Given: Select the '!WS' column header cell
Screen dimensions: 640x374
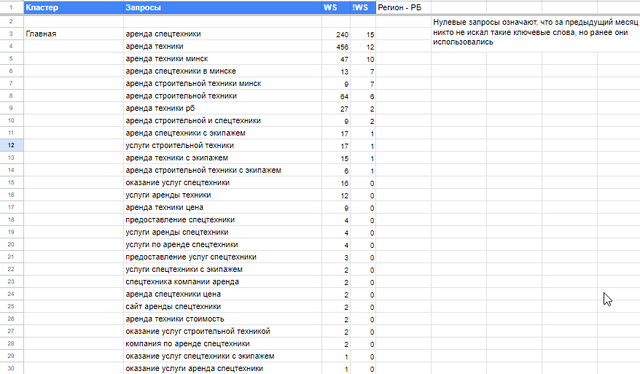Looking at the screenshot, I should [x=363, y=7].
